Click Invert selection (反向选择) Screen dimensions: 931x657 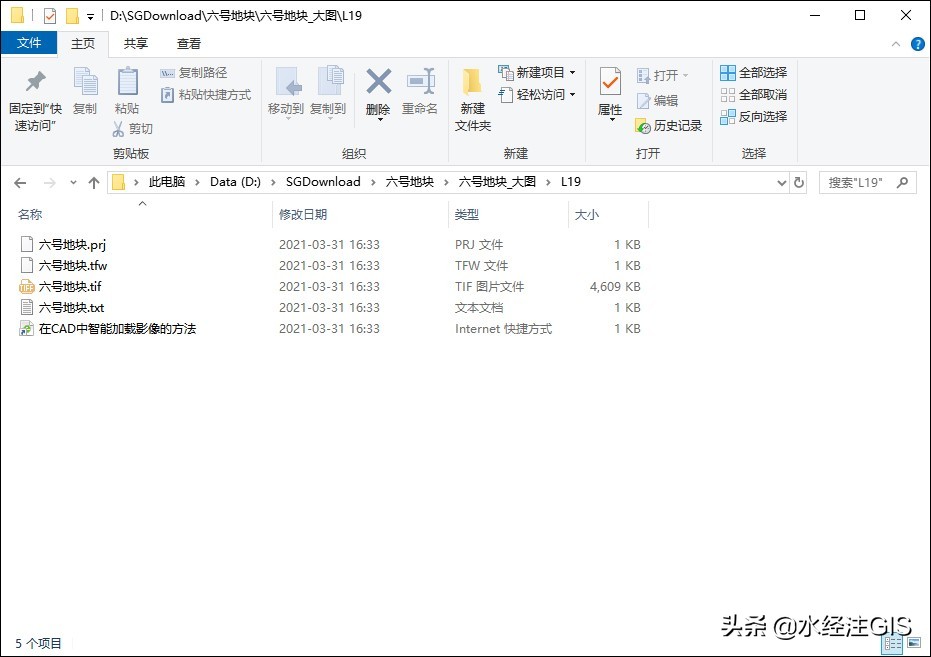tap(753, 116)
